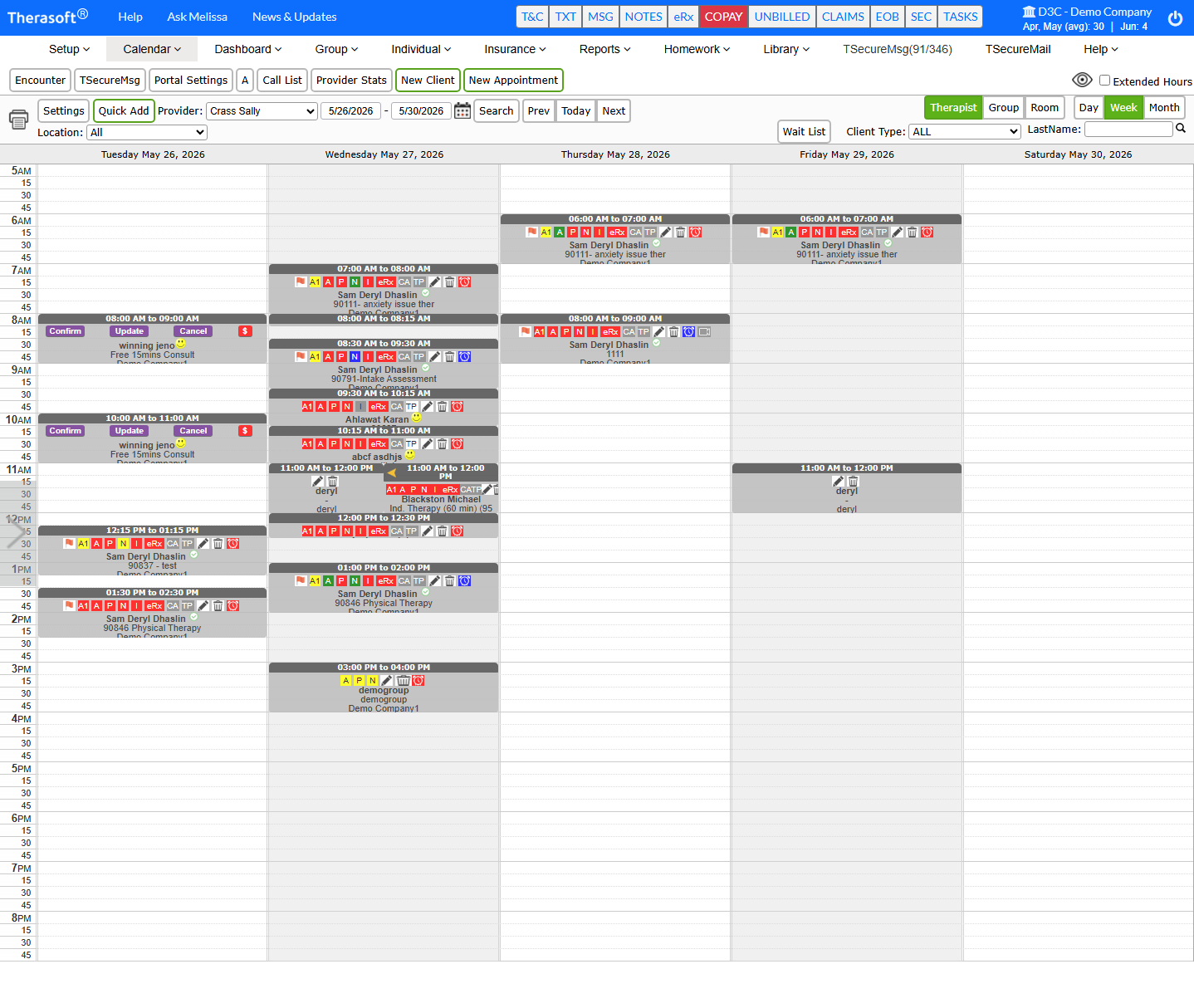Viewport: 1194px width, 1008px height.
Task: Open the NOTES tab
Action: coord(643,17)
